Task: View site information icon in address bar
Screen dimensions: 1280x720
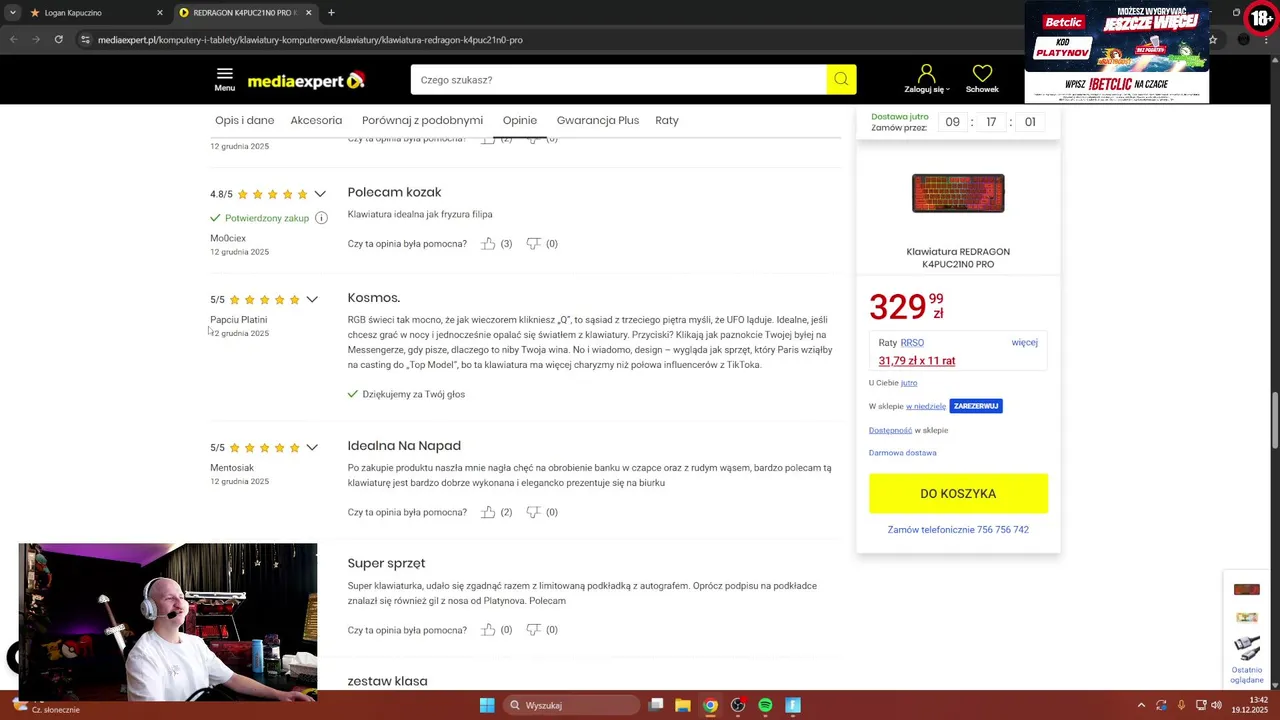Action: pyautogui.click(x=86, y=40)
